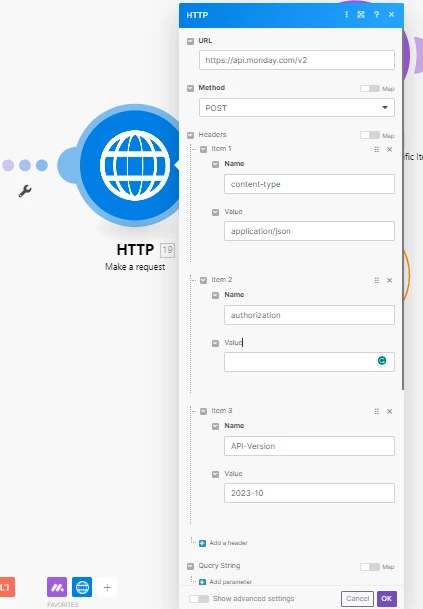Remove header Item 2 with X icon
423x609 pixels.
pyautogui.click(x=390, y=280)
